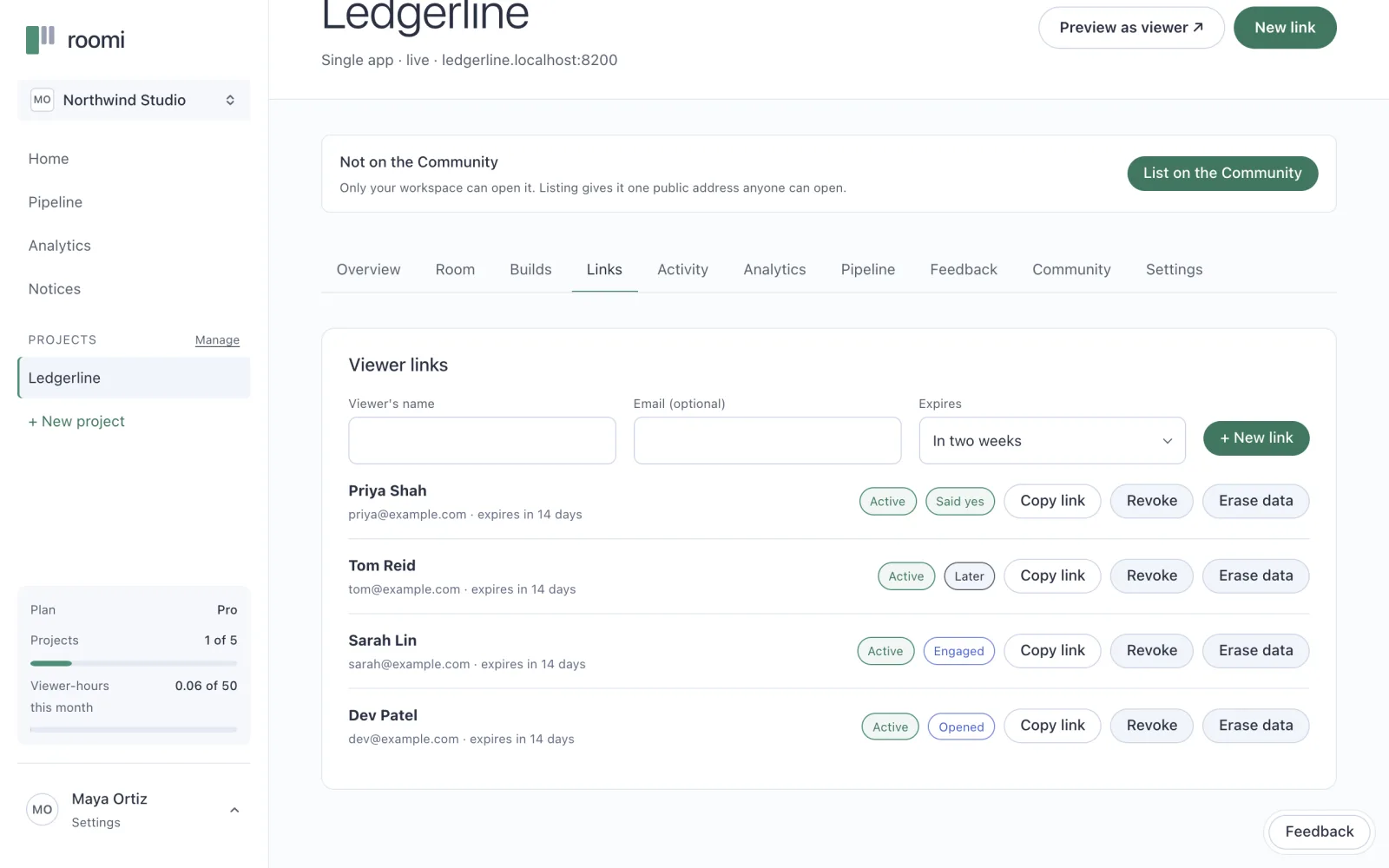Screen dimensions: 1389x868
Task: Open Pipeline in the sidebar
Action: 56,202
